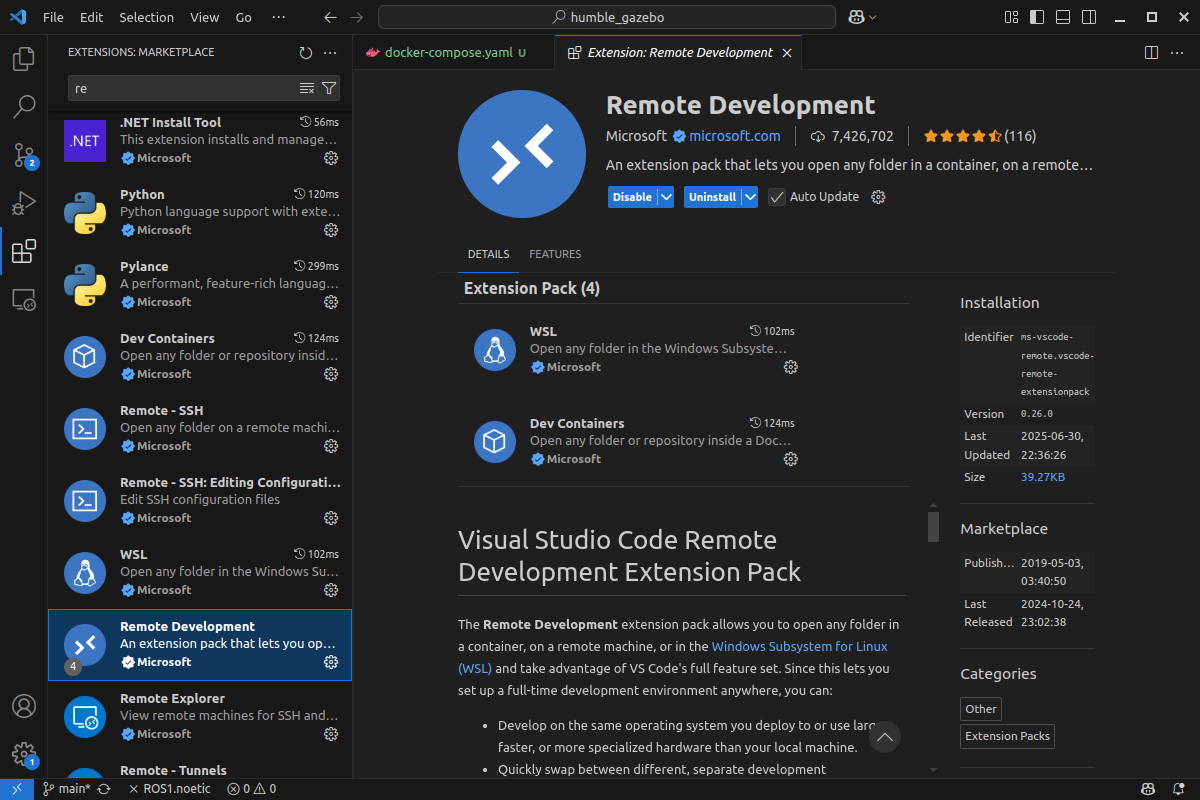Open Run and Debug view
Screen dimensions: 1200x800
point(24,203)
